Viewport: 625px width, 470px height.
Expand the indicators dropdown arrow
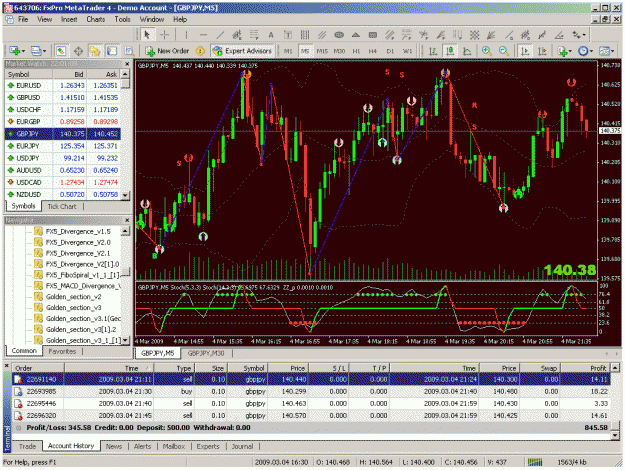click(x=570, y=51)
